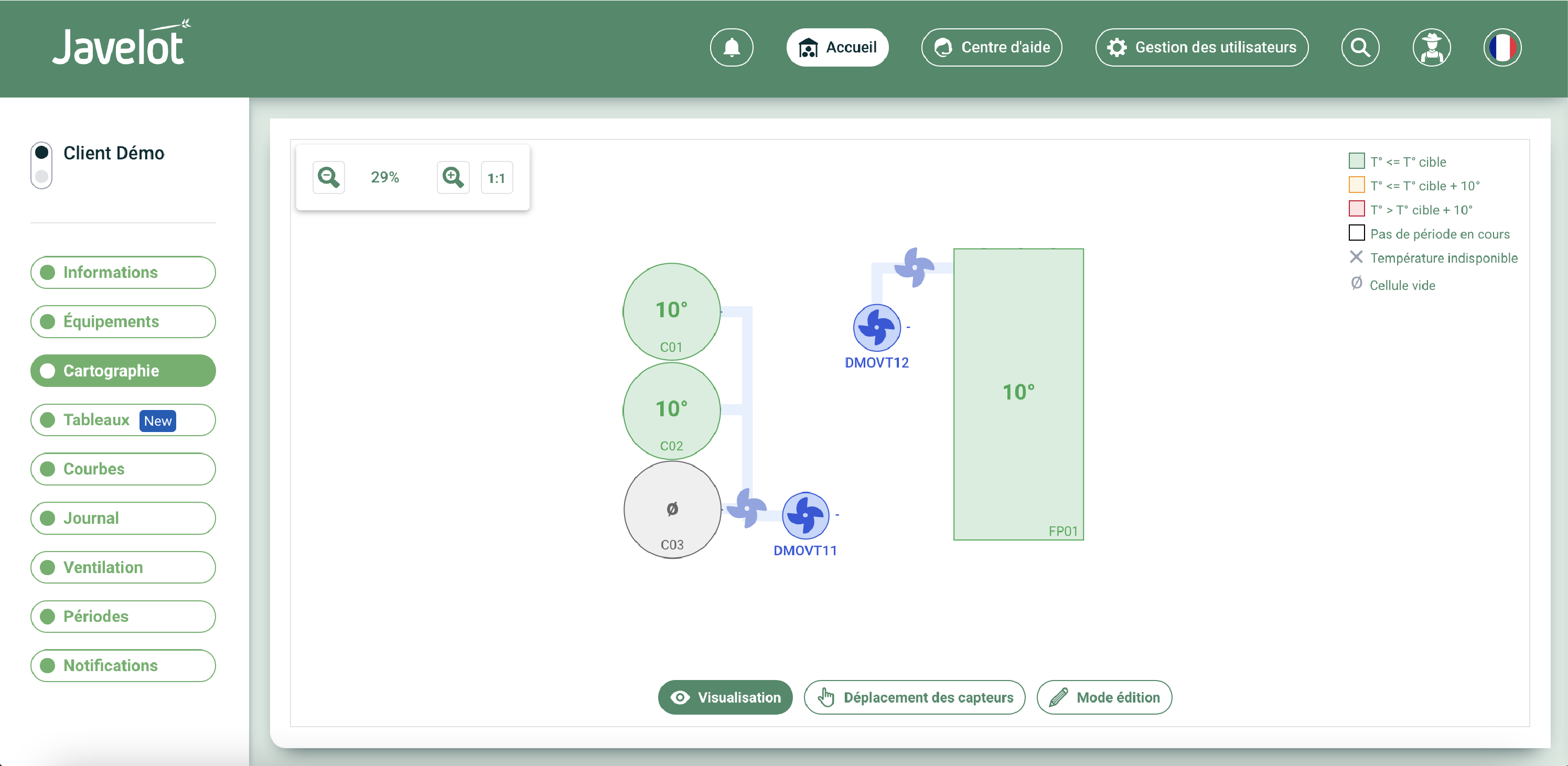Toggle the Client Démo switch
1568x766 pixels.
[41, 165]
